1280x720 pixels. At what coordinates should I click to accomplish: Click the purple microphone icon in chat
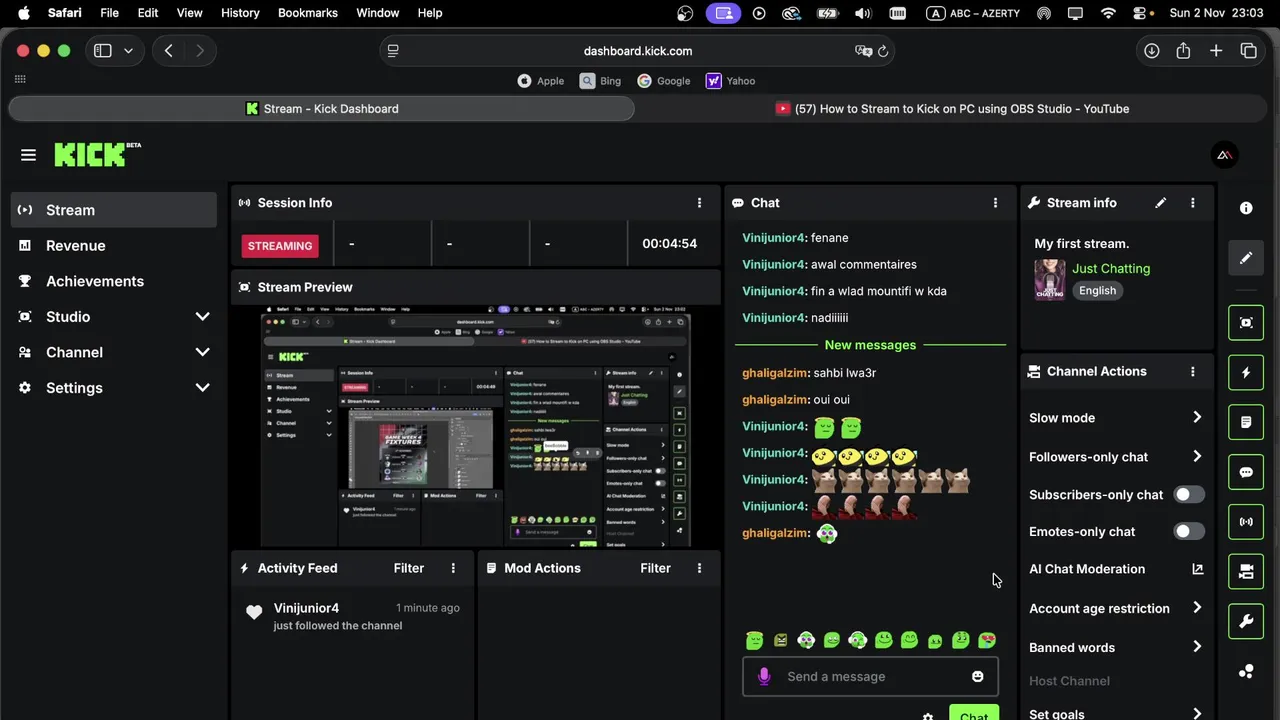point(764,677)
